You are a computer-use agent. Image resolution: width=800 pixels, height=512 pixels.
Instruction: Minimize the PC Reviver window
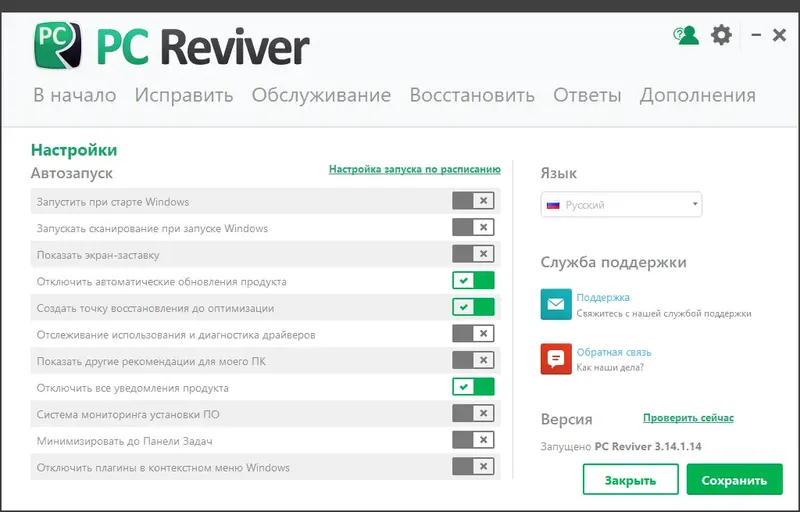(756, 35)
